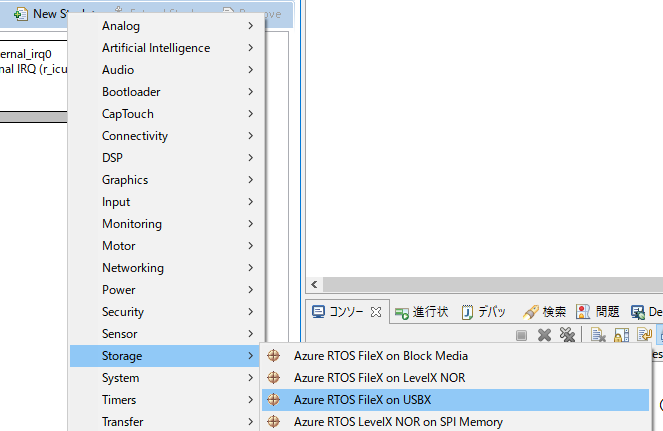Choose Azure RTOS FileX on Block Media
The image size is (663, 431).
pos(455,356)
